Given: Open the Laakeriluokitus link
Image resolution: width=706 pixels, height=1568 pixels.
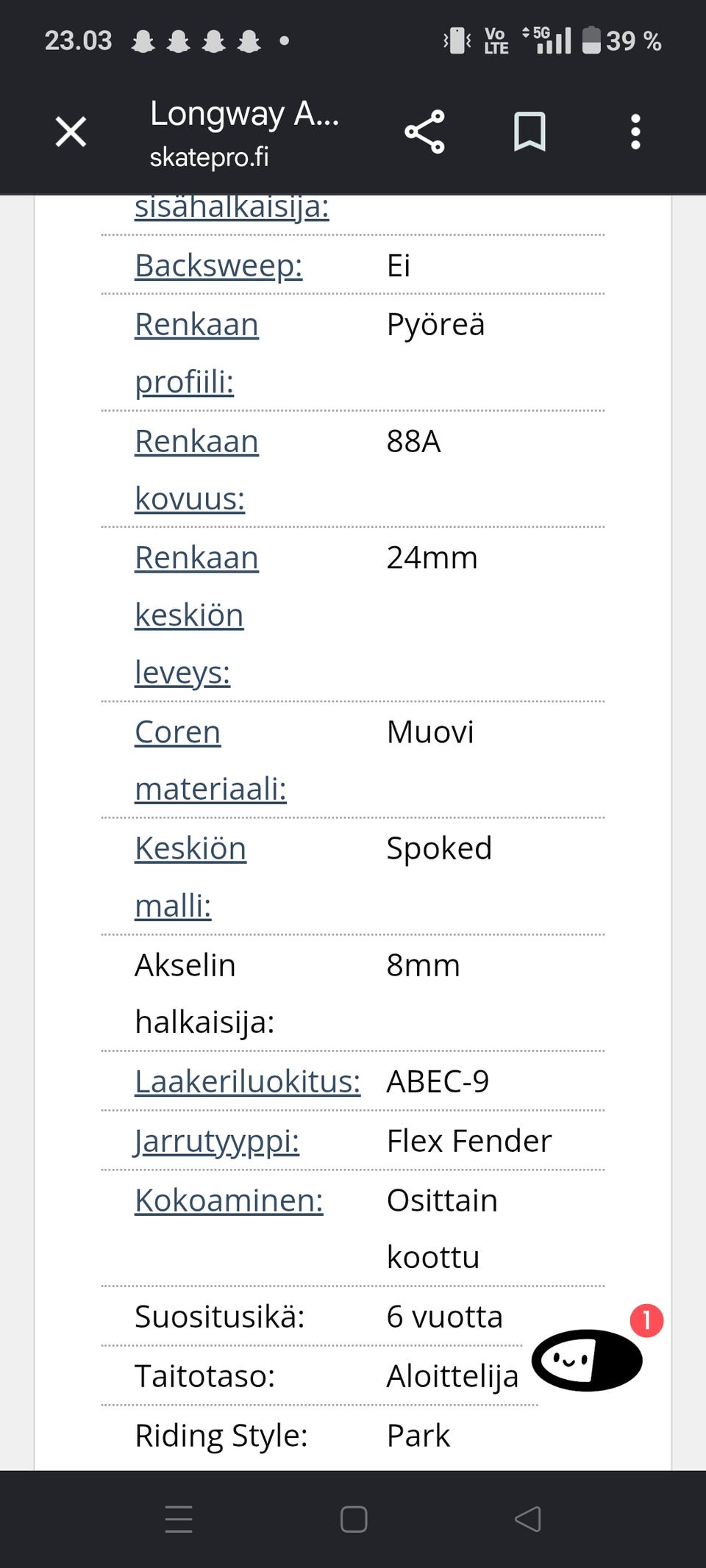Looking at the screenshot, I should [248, 1081].
